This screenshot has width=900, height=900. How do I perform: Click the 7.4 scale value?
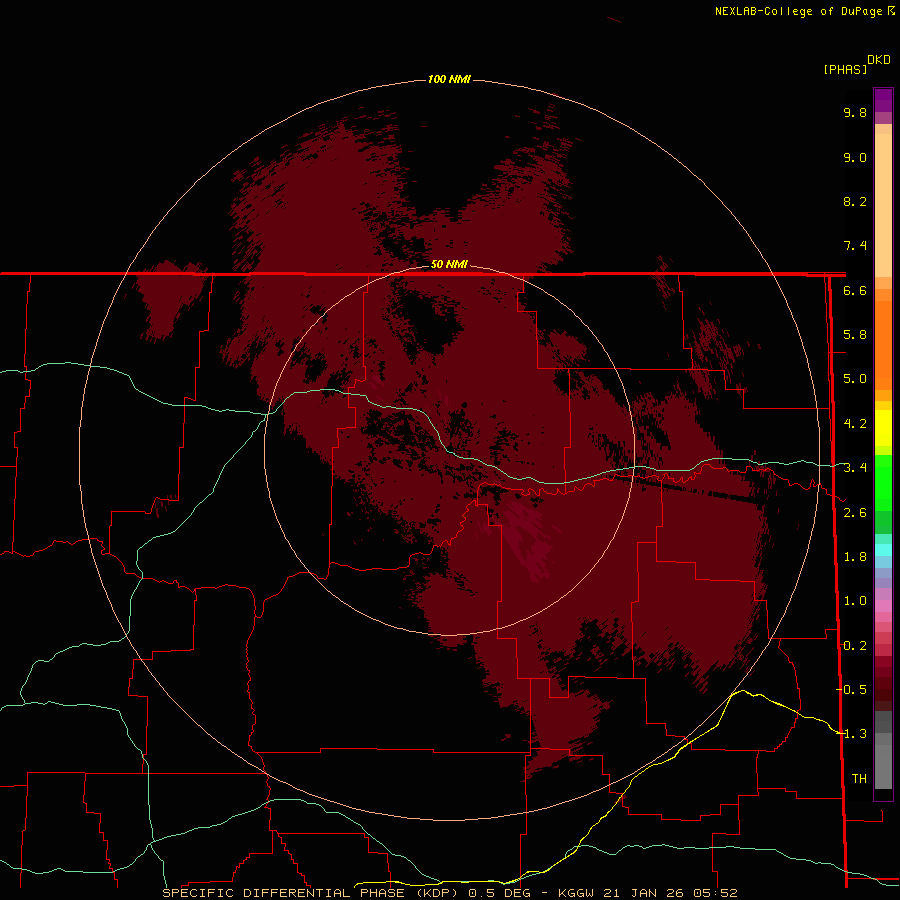[855, 246]
